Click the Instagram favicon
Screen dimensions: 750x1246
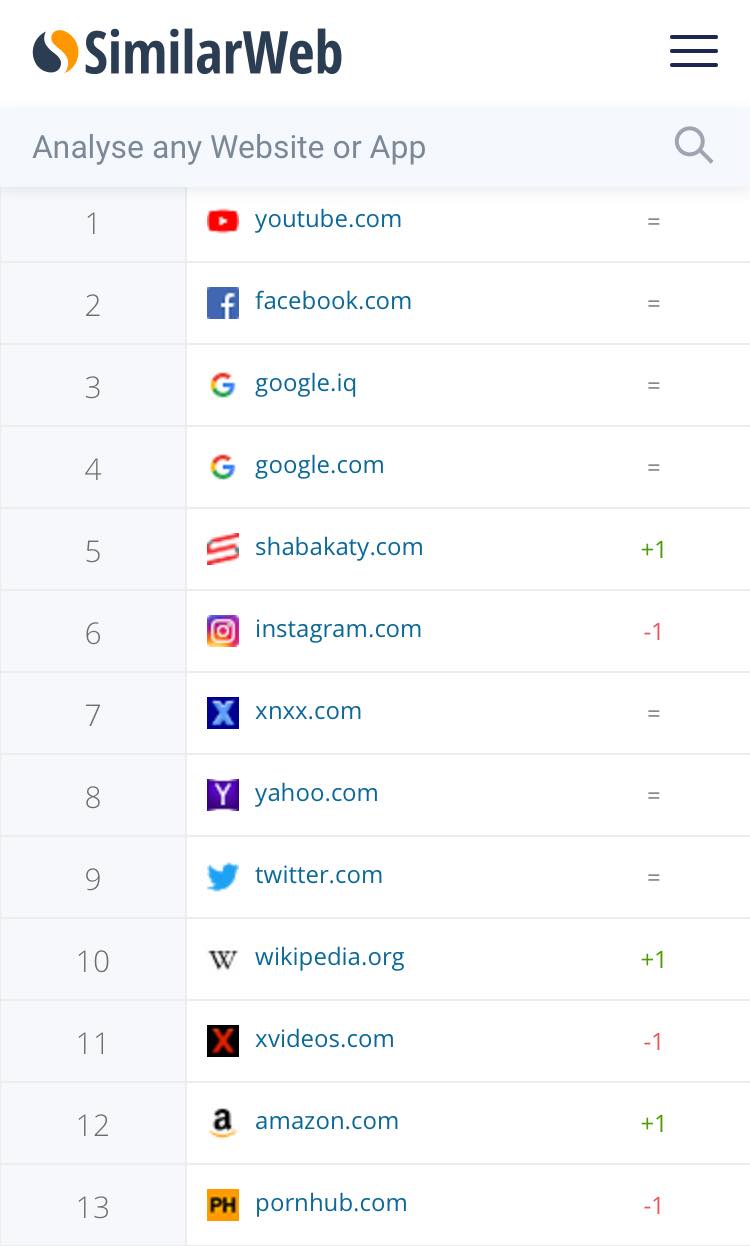click(x=223, y=631)
